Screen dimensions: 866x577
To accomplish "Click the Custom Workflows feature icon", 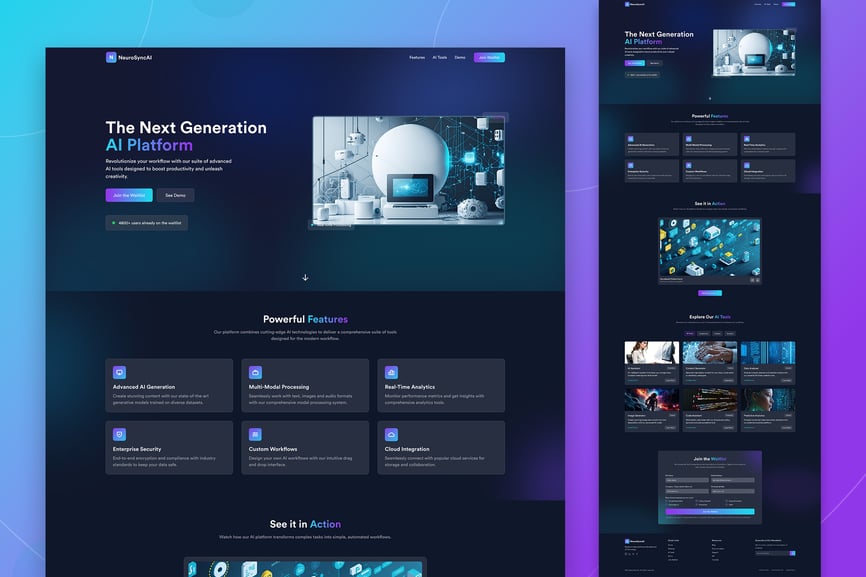I will pyautogui.click(x=255, y=434).
